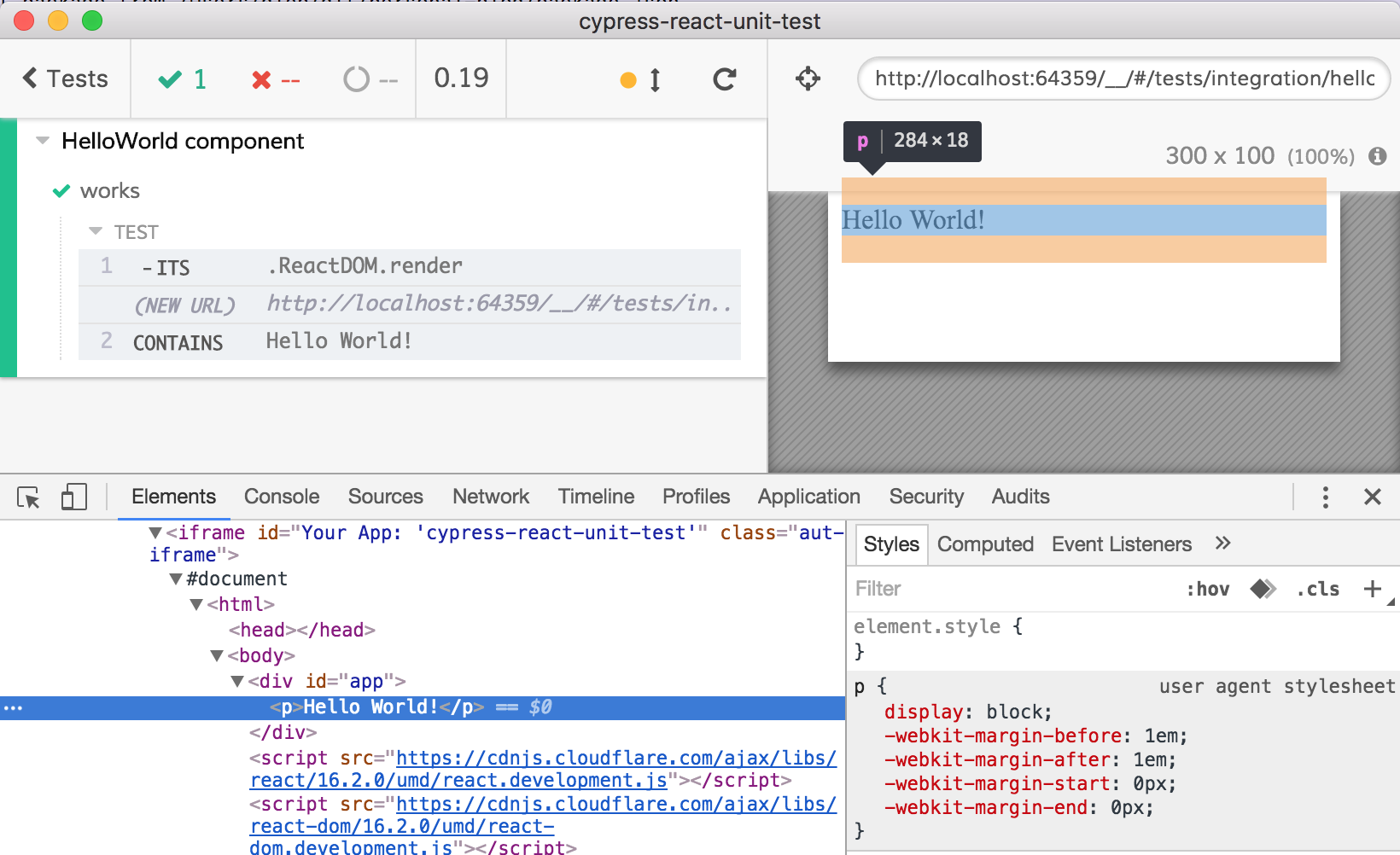Activate the DevTools inspect element picker
Image resolution: width=1400 pixels, height=855 pixels.
click(x=28, y=497)
